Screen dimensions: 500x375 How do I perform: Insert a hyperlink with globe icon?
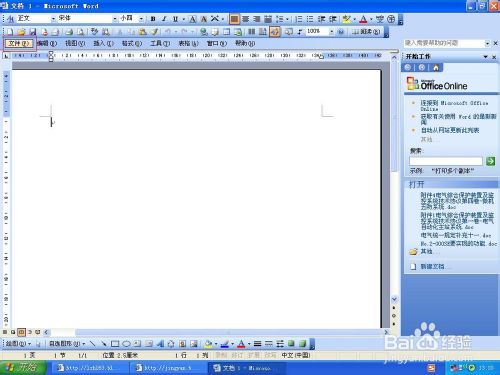click(204, 32)
